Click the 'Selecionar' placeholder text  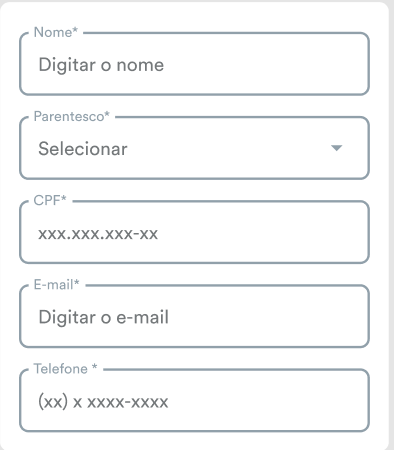coord(83,149)
